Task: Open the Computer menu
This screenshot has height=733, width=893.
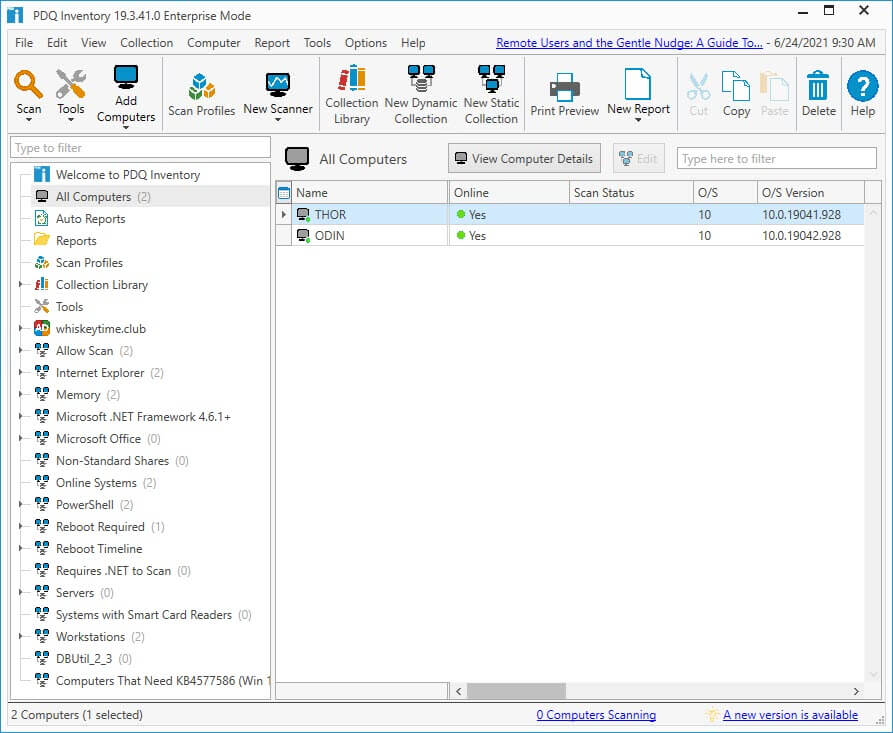Action: (214, 43)
